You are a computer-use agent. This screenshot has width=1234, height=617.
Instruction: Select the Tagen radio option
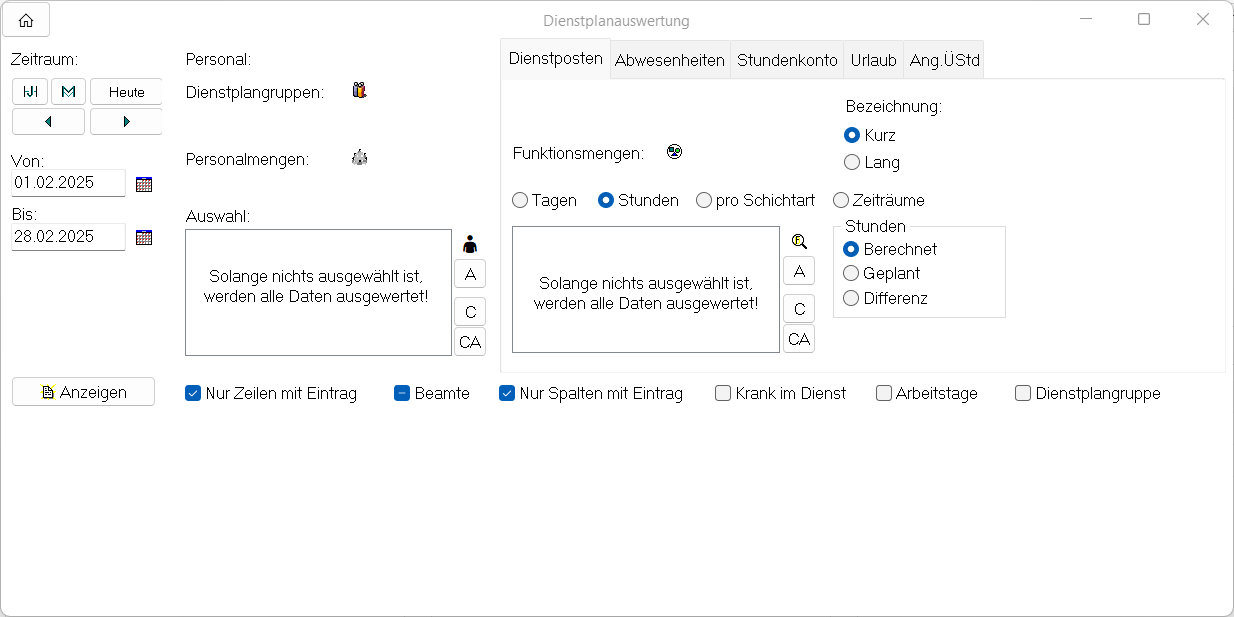[520, 200]
